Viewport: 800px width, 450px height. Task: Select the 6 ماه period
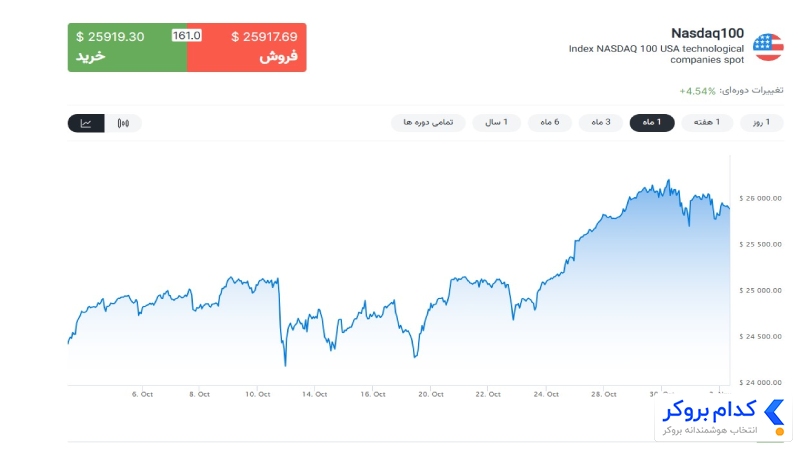click(x=549, y=122)
